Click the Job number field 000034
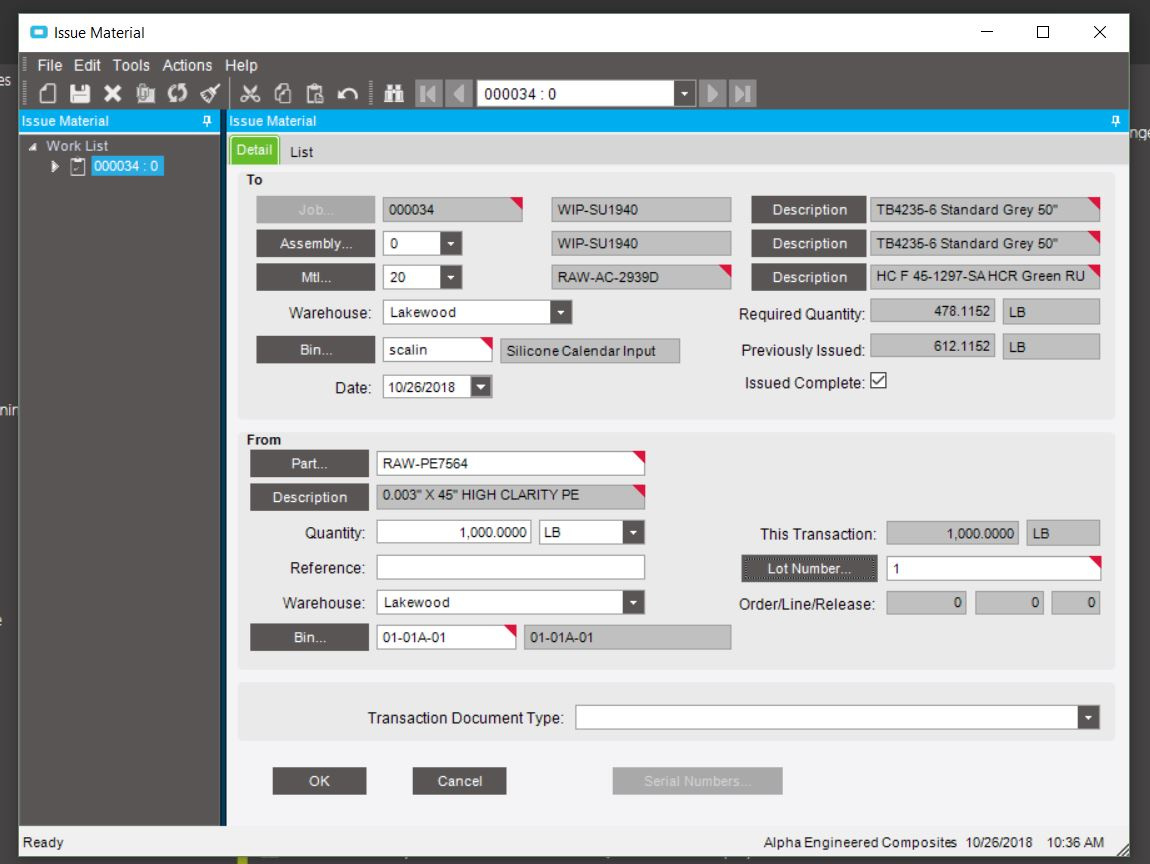 point(453,210)
